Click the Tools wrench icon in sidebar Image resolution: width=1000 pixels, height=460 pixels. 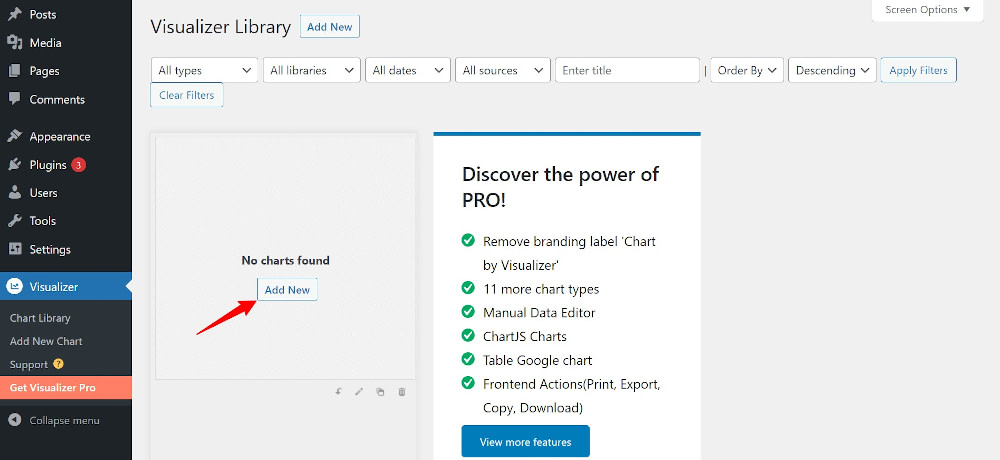click(15, 221)
